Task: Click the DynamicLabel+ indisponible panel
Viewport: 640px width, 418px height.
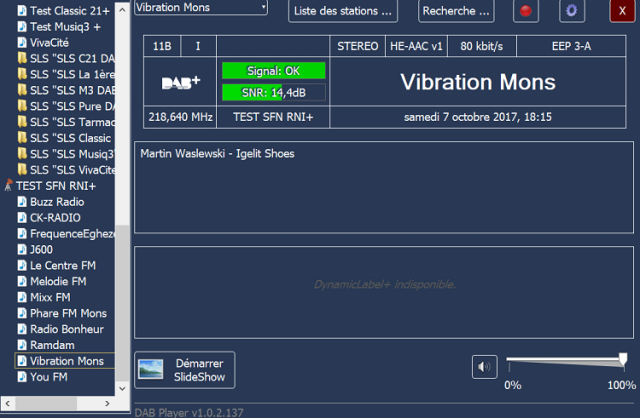Action: pyautogui.click(x=384, y=292)
